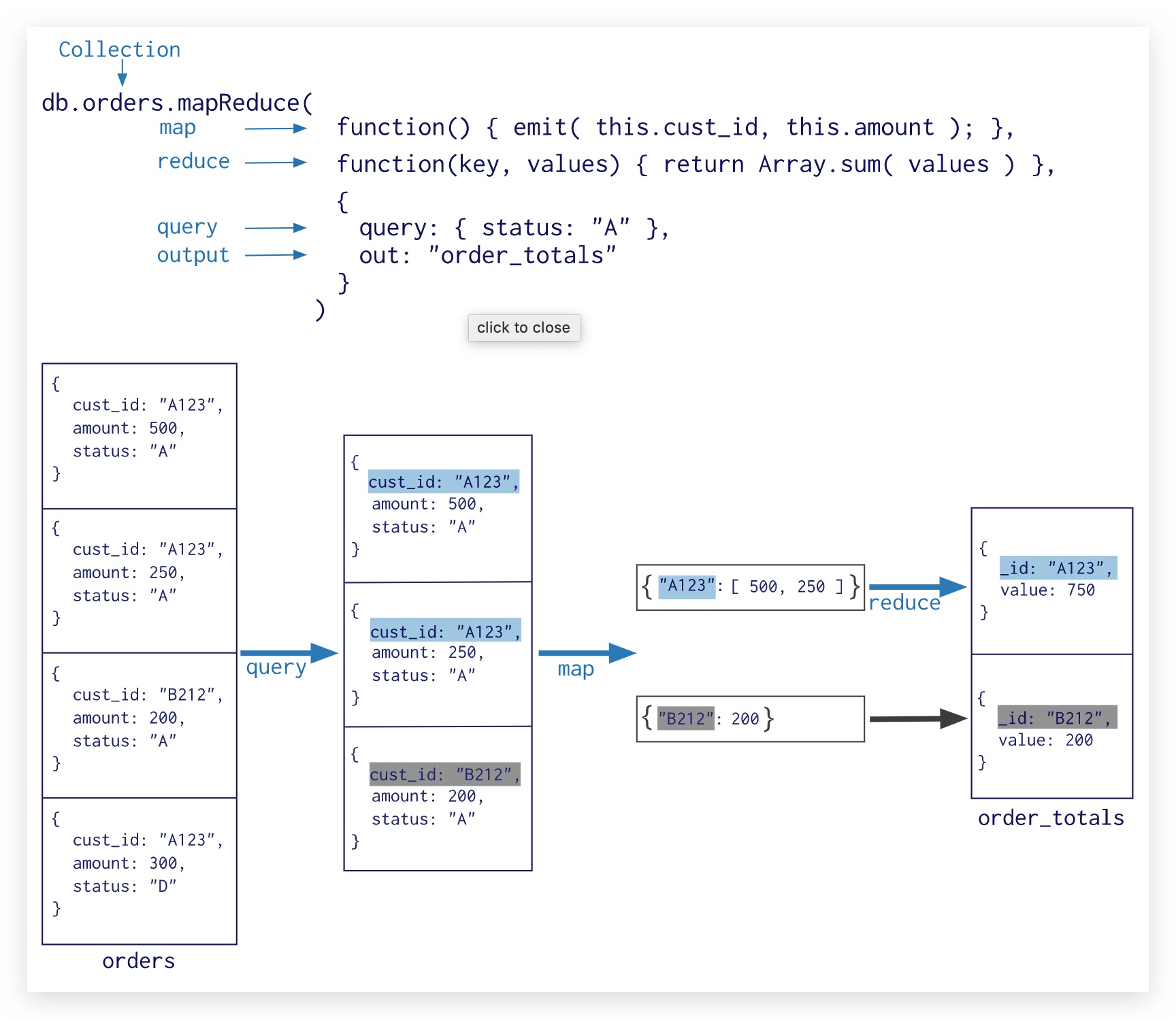1176x1019 pixels.
Task: Select the gray highlighted "B212" key box
Action: click(686, 718)
